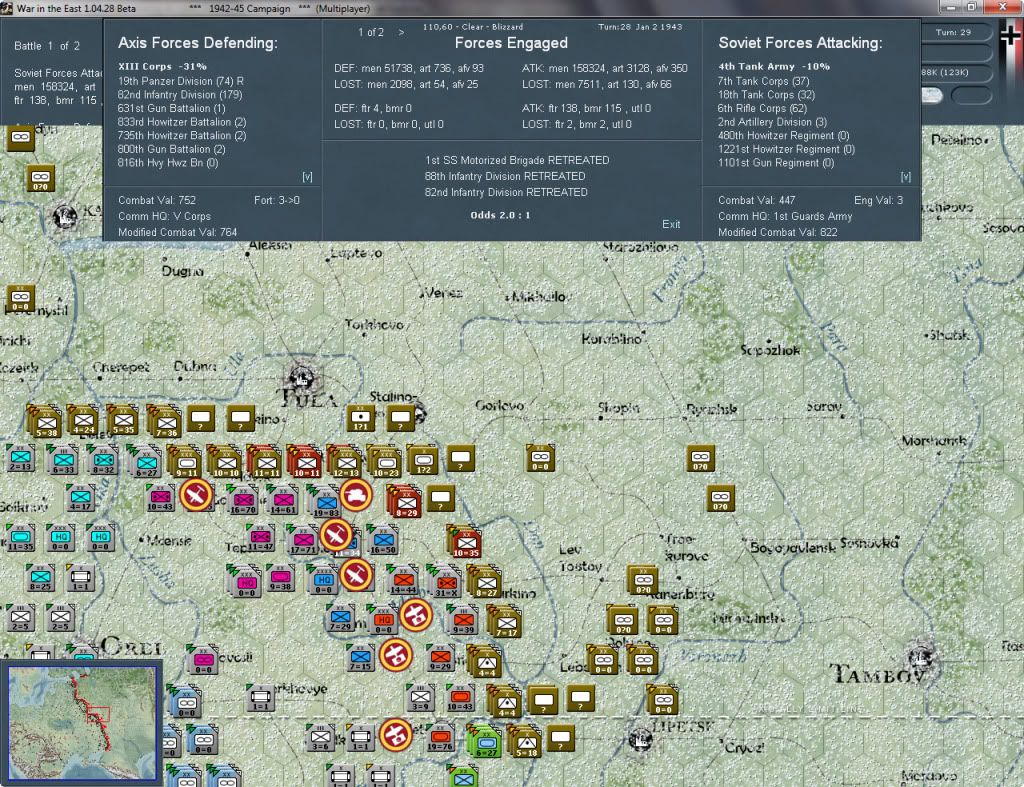Select the pink 11=47 unit counter
The image size is (1024, 787).
[x=260, y=538]
